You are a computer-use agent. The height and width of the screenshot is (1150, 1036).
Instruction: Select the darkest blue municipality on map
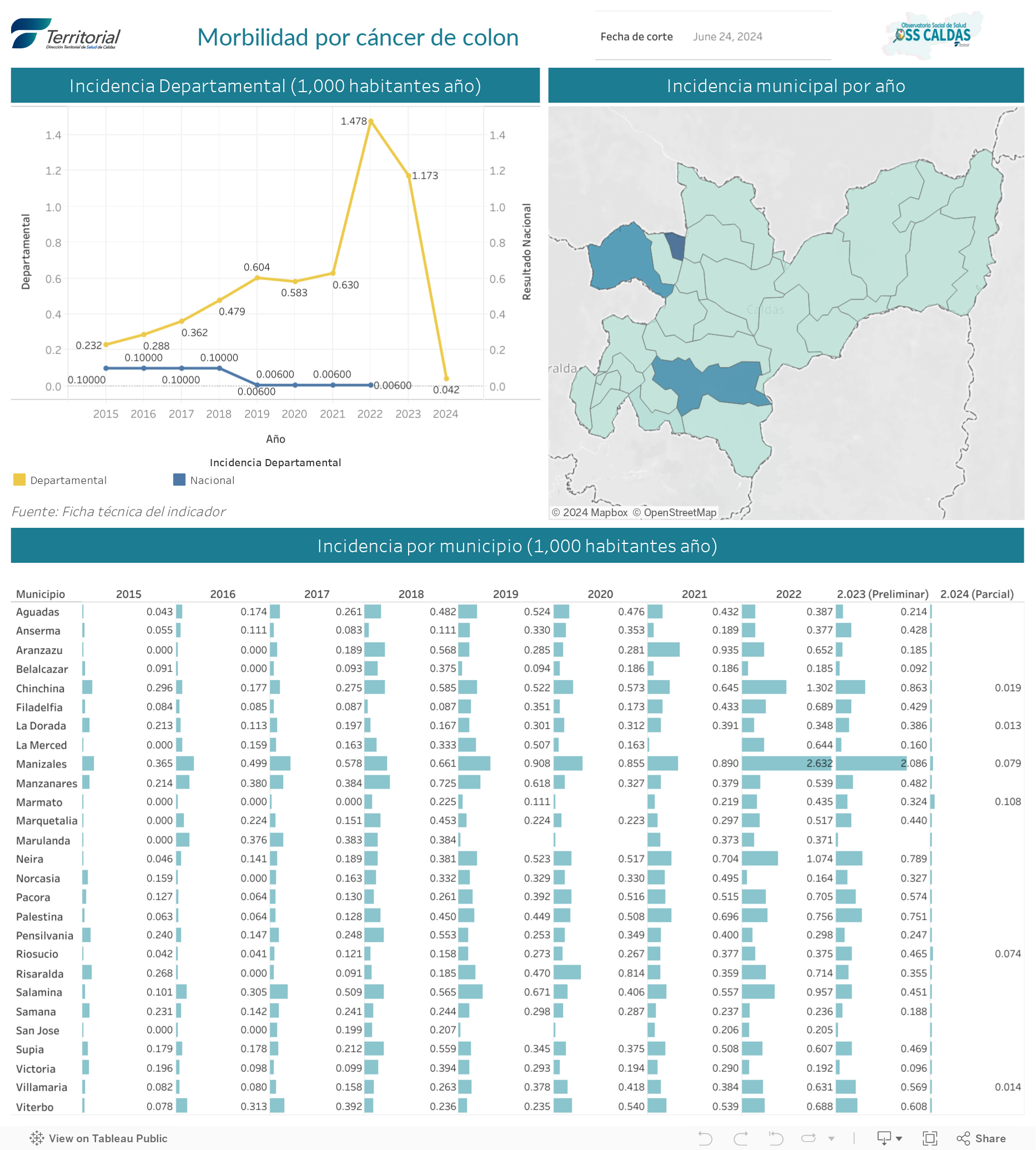tap(676, 245)
